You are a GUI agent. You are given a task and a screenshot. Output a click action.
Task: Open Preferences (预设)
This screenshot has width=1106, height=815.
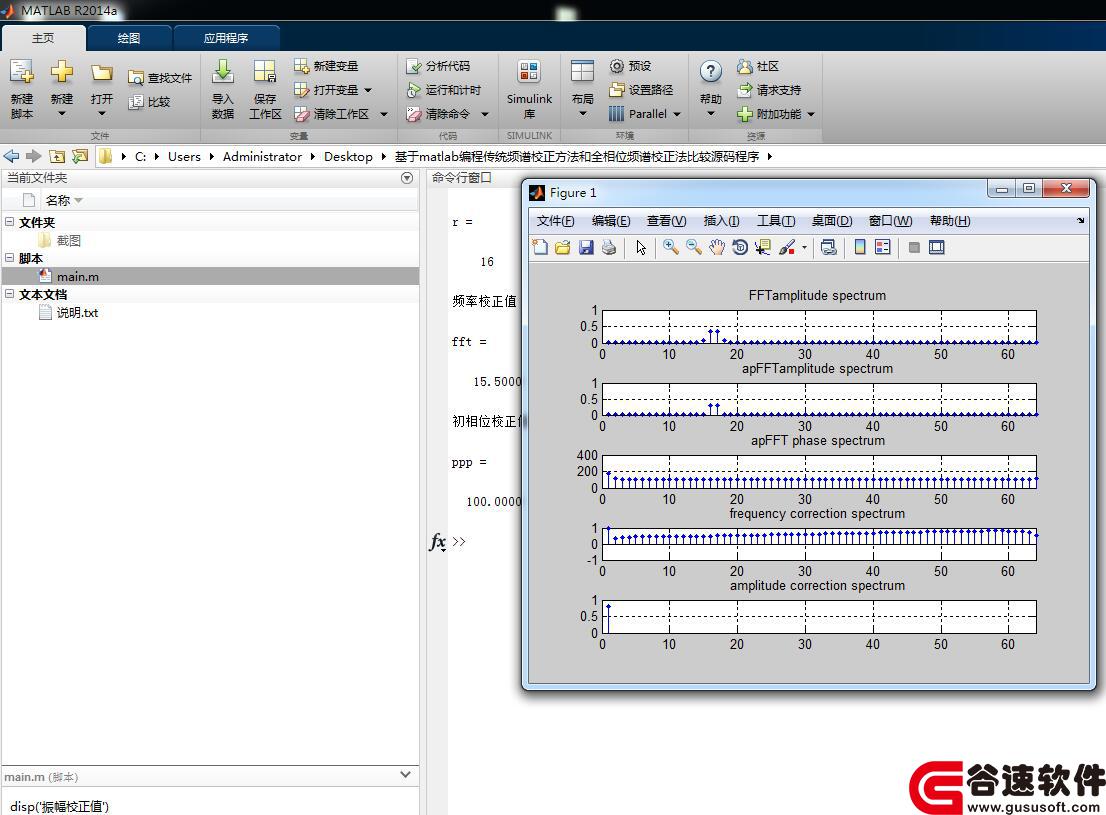click(x=631, y=66)
